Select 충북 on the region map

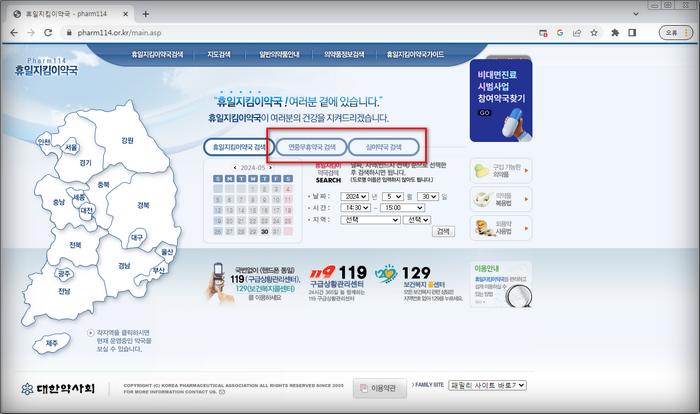pyautogui.click(x=103, y=184)
